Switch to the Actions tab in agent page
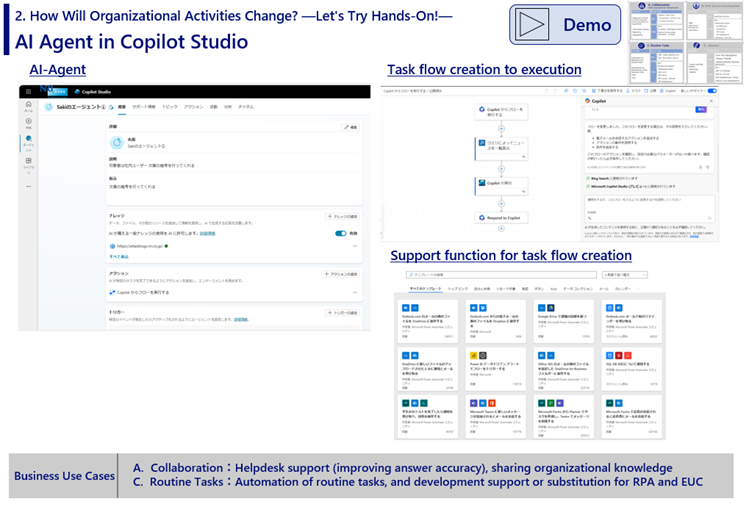 193,107
